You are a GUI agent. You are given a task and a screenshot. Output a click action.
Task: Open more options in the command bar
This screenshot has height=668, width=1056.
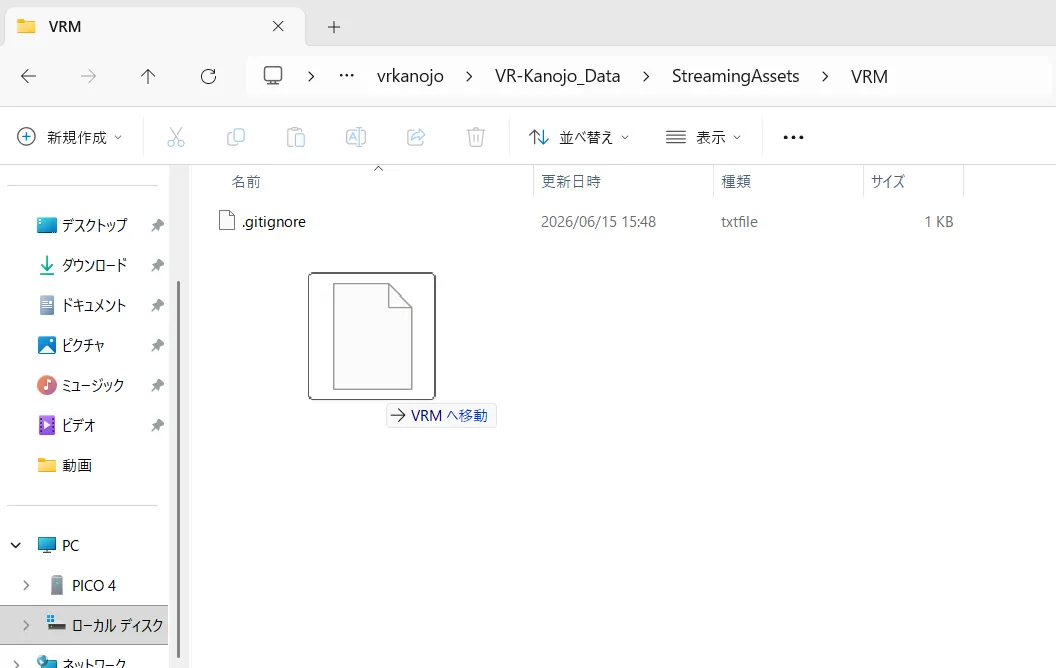tap(793, 137)
